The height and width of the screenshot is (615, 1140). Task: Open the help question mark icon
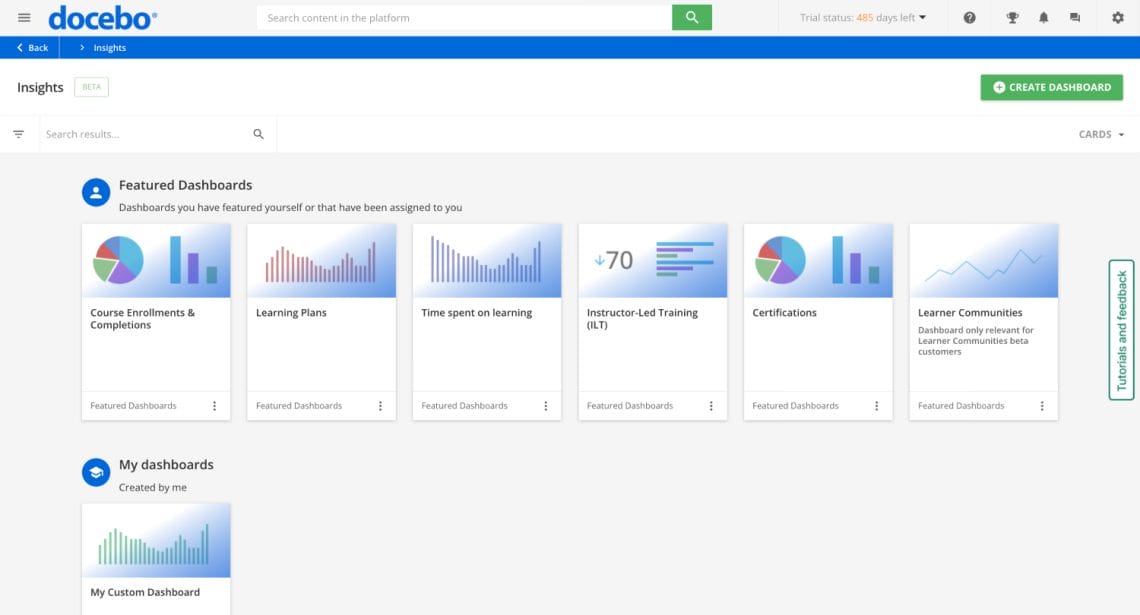tap(969, 18)
